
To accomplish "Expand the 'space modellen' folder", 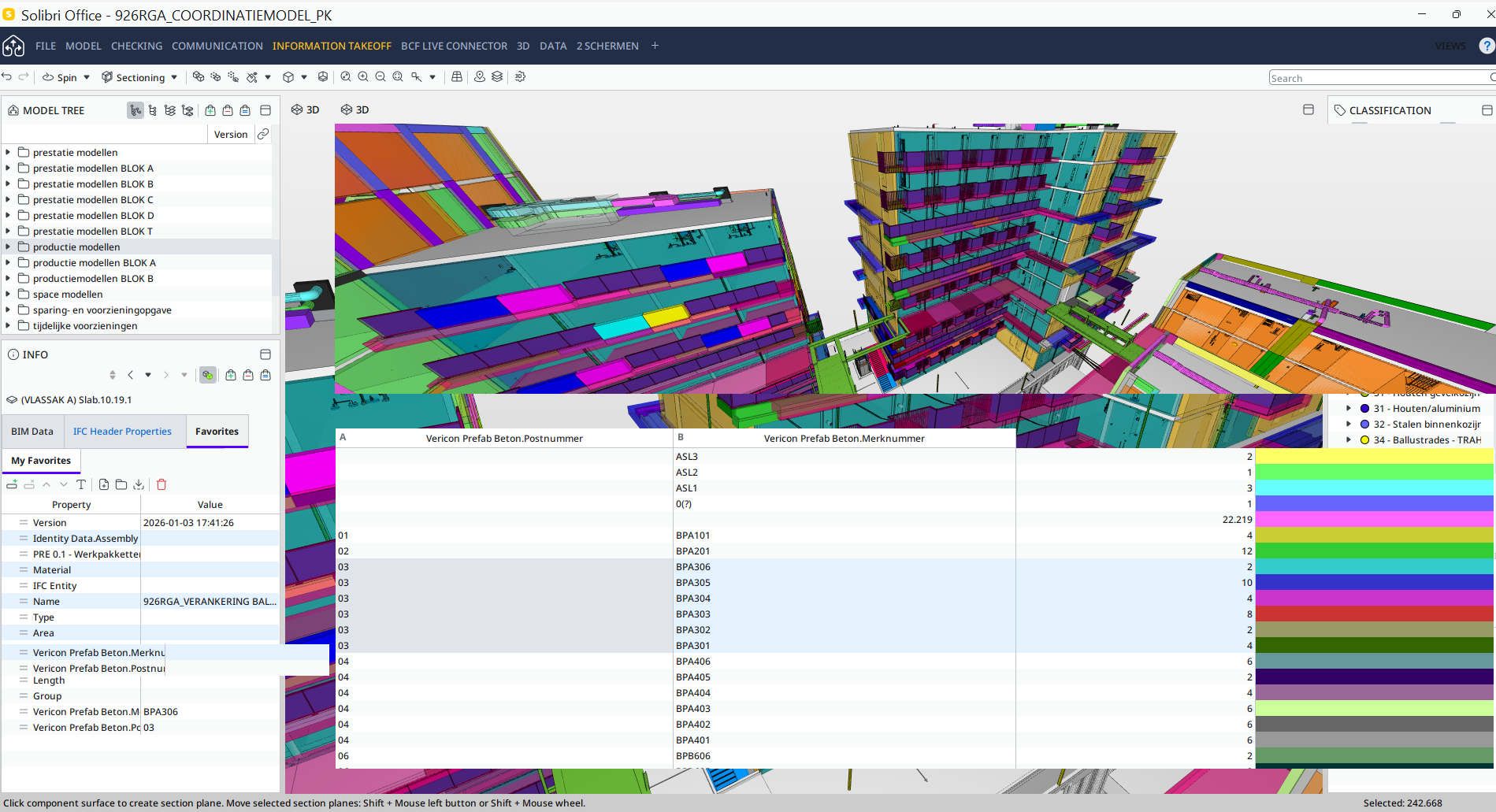I will tap(8, 295).
